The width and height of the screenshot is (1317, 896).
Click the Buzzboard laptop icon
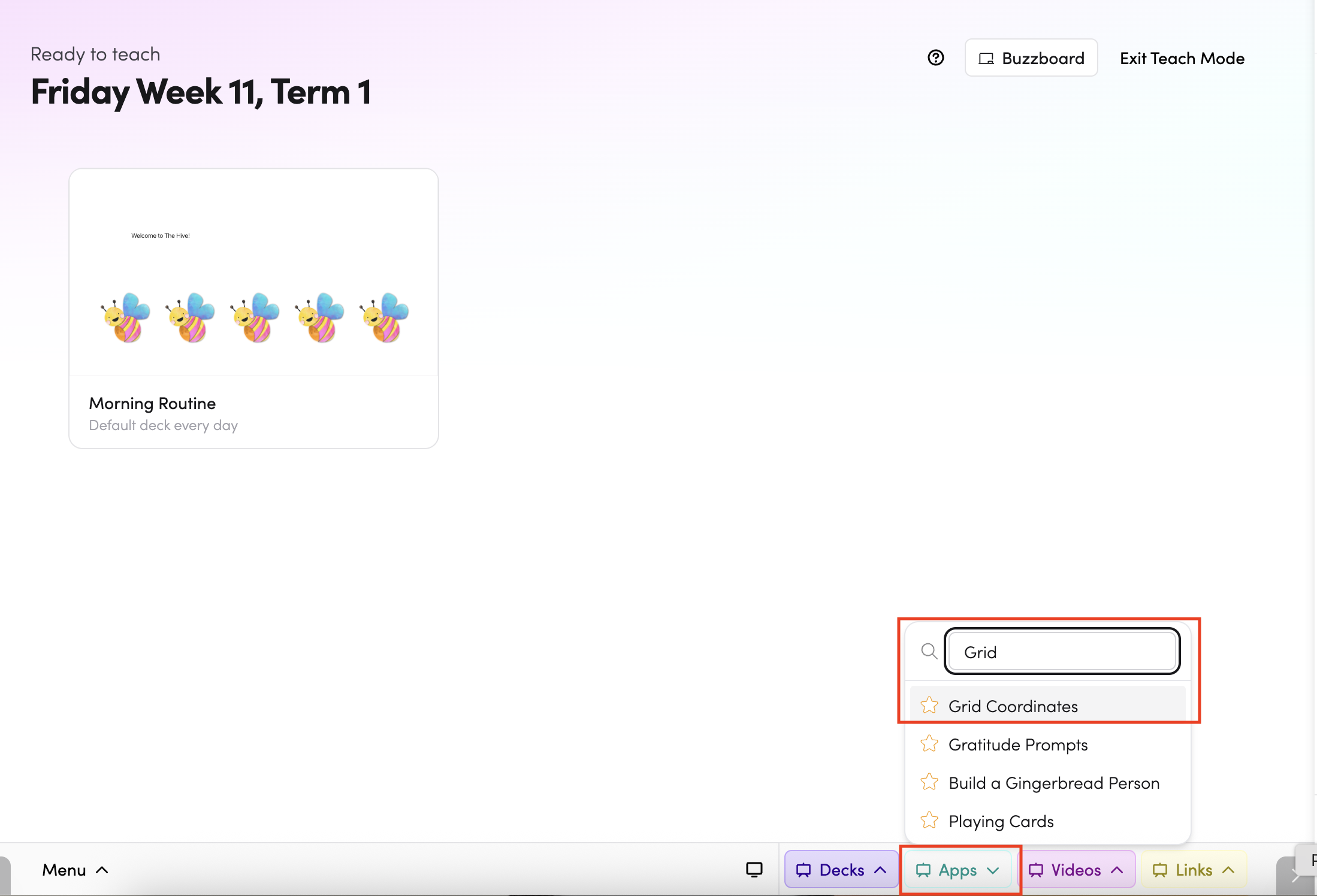pyautogui.click(x=986, y=59)
